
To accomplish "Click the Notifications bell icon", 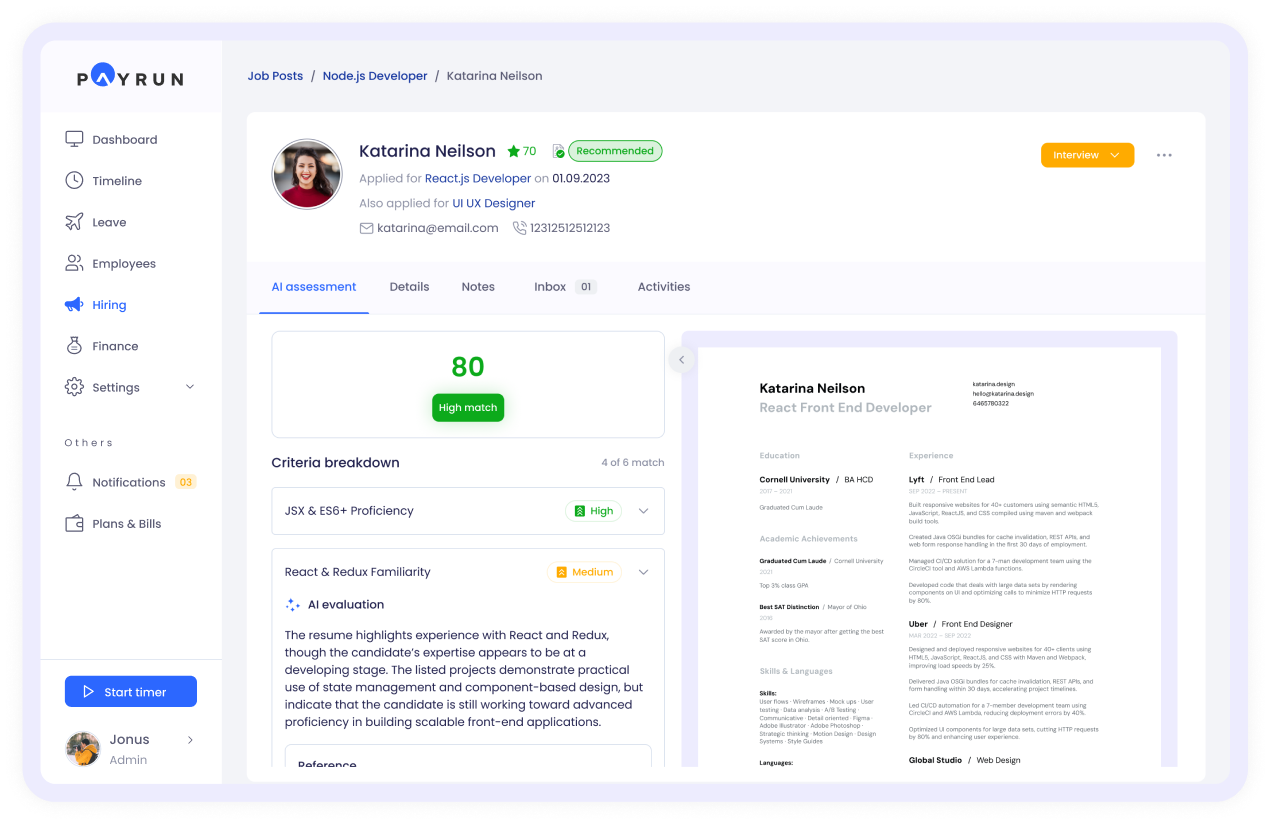I will [x=74, y=482].
